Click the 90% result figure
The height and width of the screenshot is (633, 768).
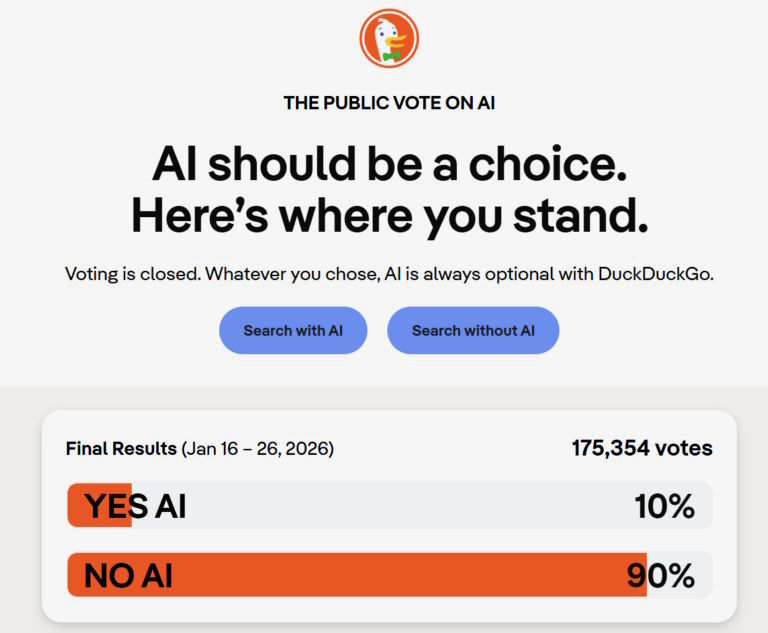[660, 576]
